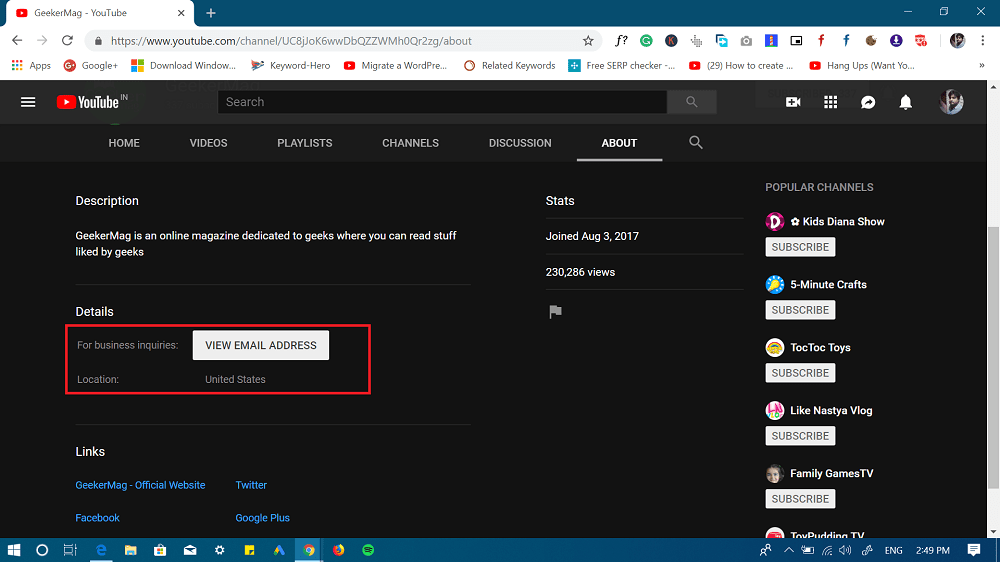
Task: Click the Kids Diana Show channel avatar
Action: pos(775,221)
